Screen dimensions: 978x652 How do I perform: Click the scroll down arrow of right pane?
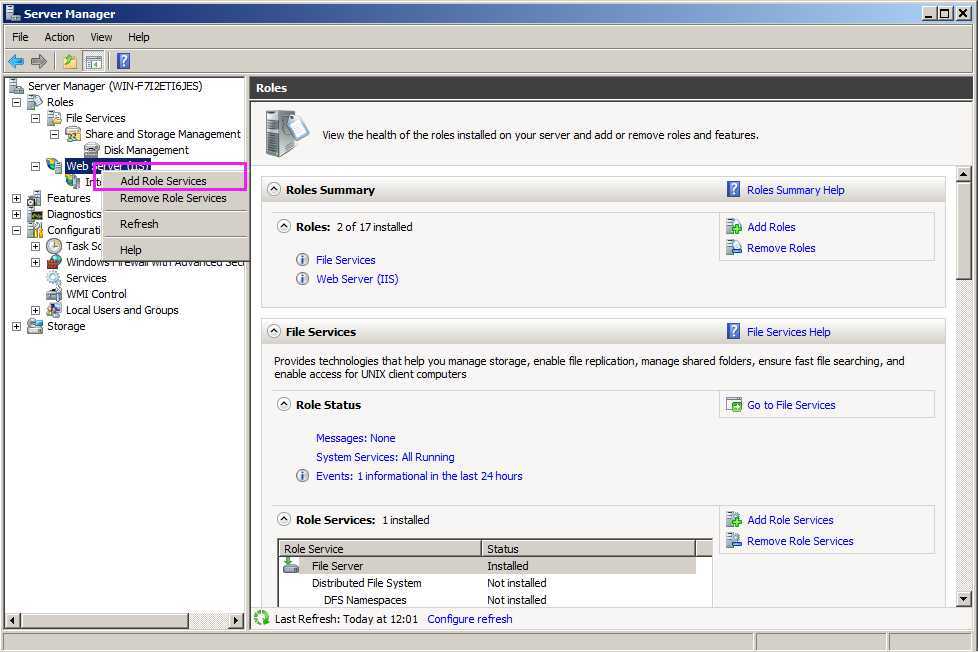pyautogui.click(x=963, y=599)
